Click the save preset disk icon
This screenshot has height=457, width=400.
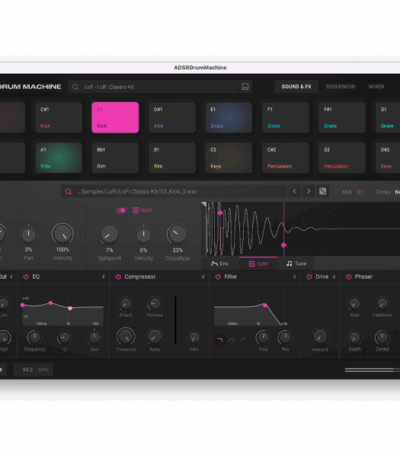pyautogui.click(x=245, y=87)
